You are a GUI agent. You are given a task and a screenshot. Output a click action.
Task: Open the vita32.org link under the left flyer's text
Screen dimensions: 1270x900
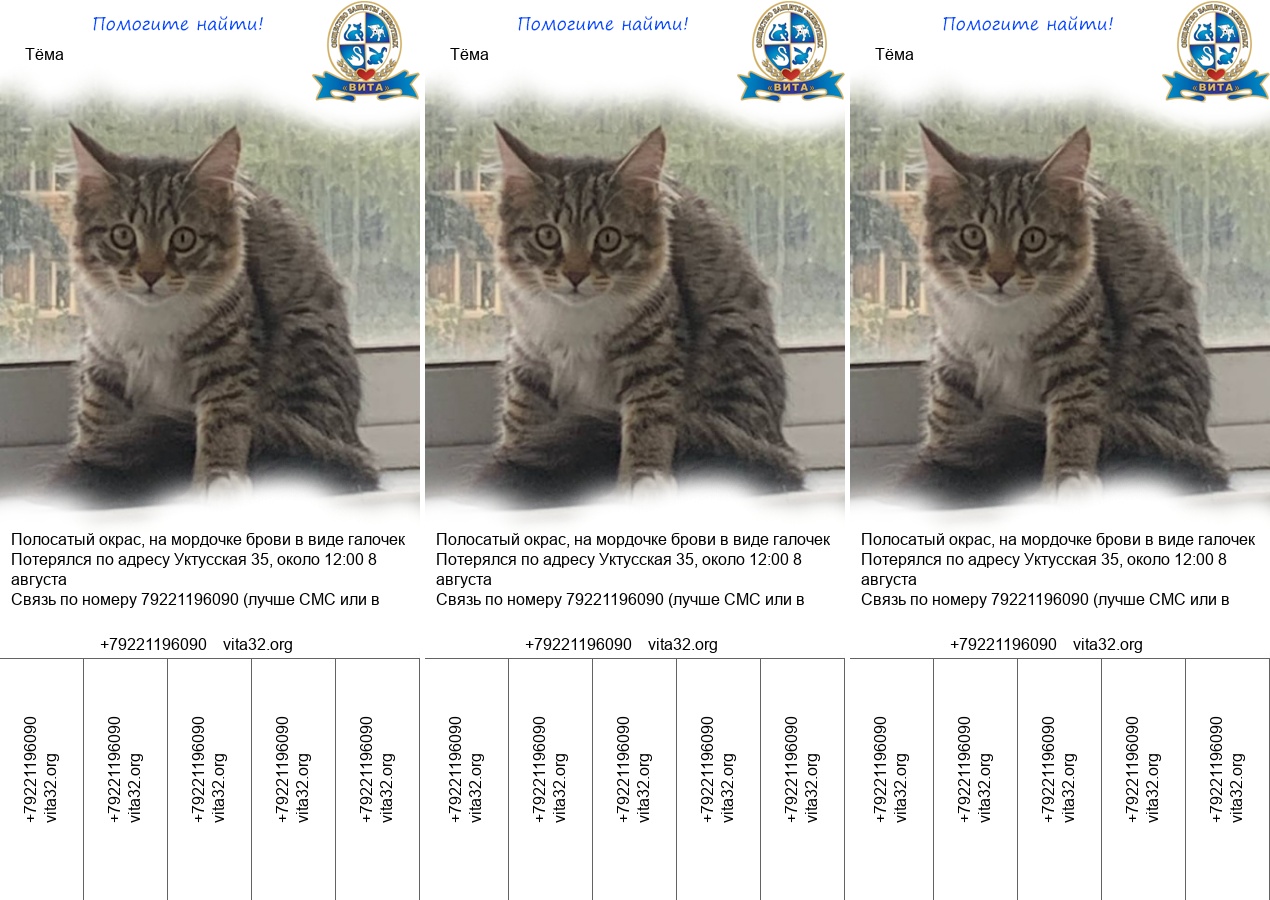point(258,645)
